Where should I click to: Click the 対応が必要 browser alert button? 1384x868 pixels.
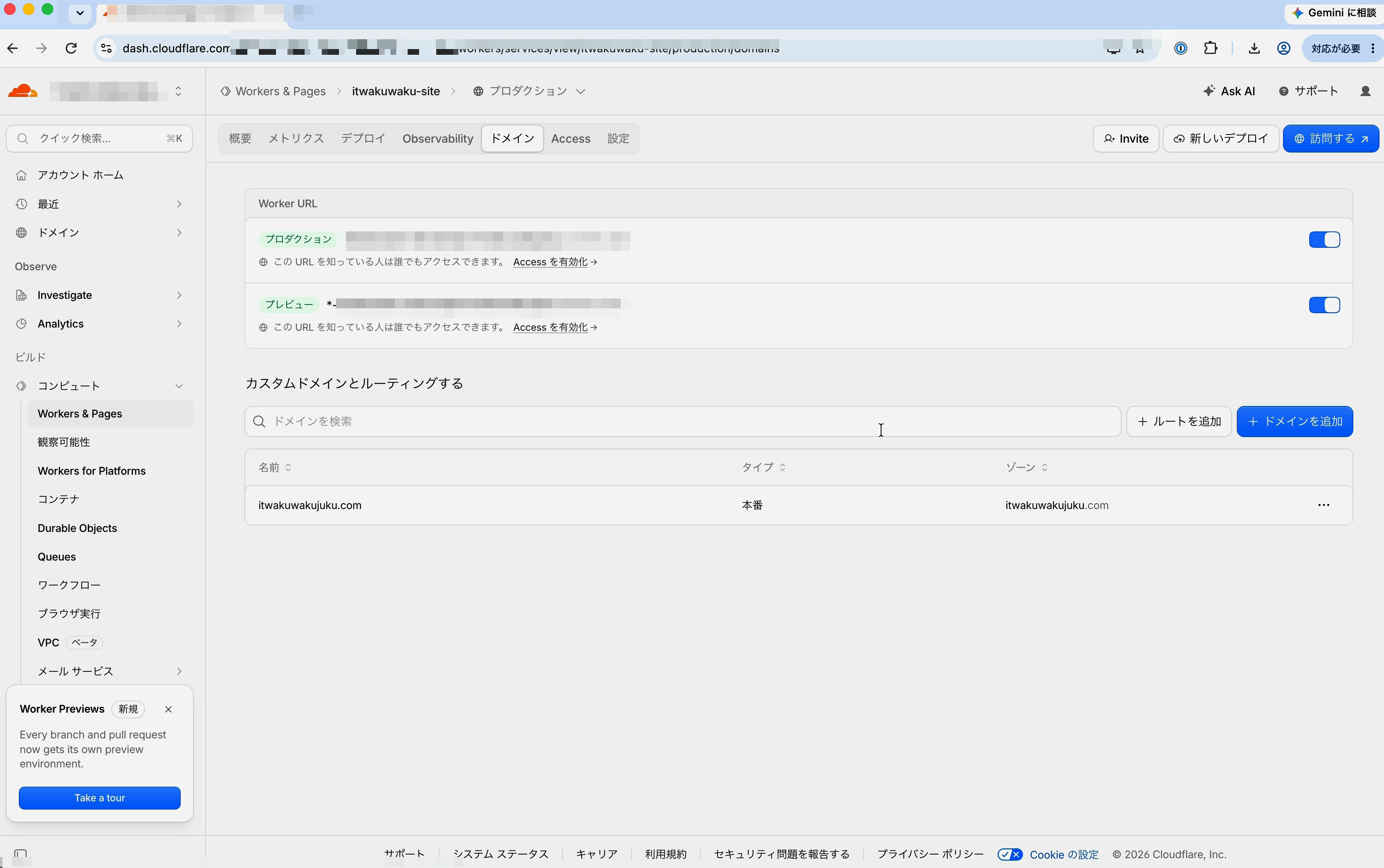(x=1336, y=48)
